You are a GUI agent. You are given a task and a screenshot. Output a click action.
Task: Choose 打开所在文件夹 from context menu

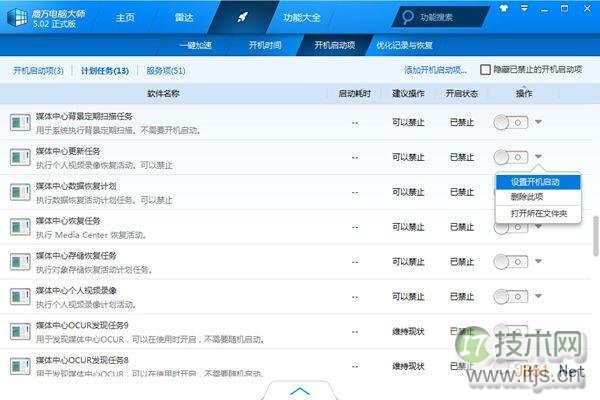point(538,213)
